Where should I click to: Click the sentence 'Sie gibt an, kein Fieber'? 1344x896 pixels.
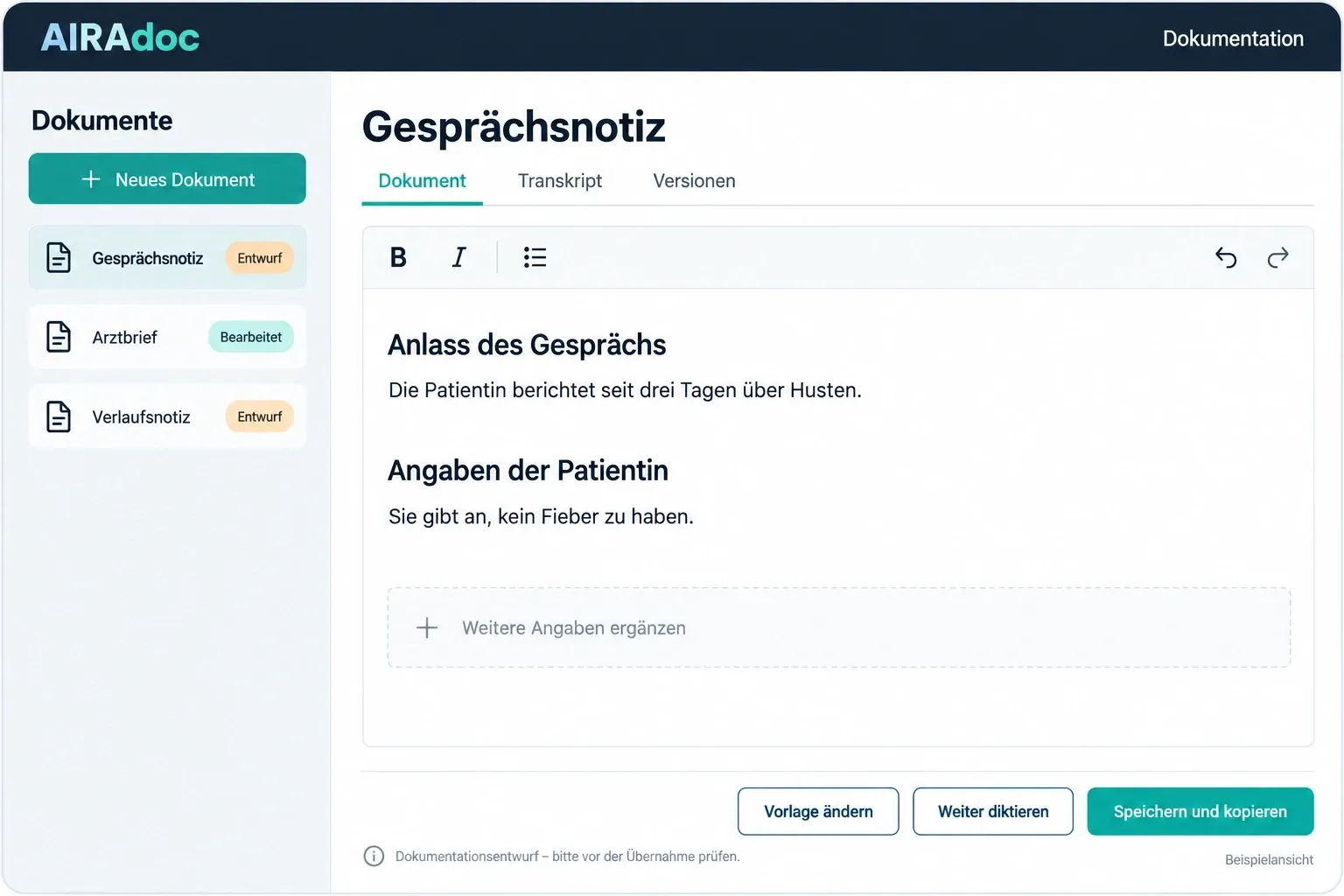(541, 516)
